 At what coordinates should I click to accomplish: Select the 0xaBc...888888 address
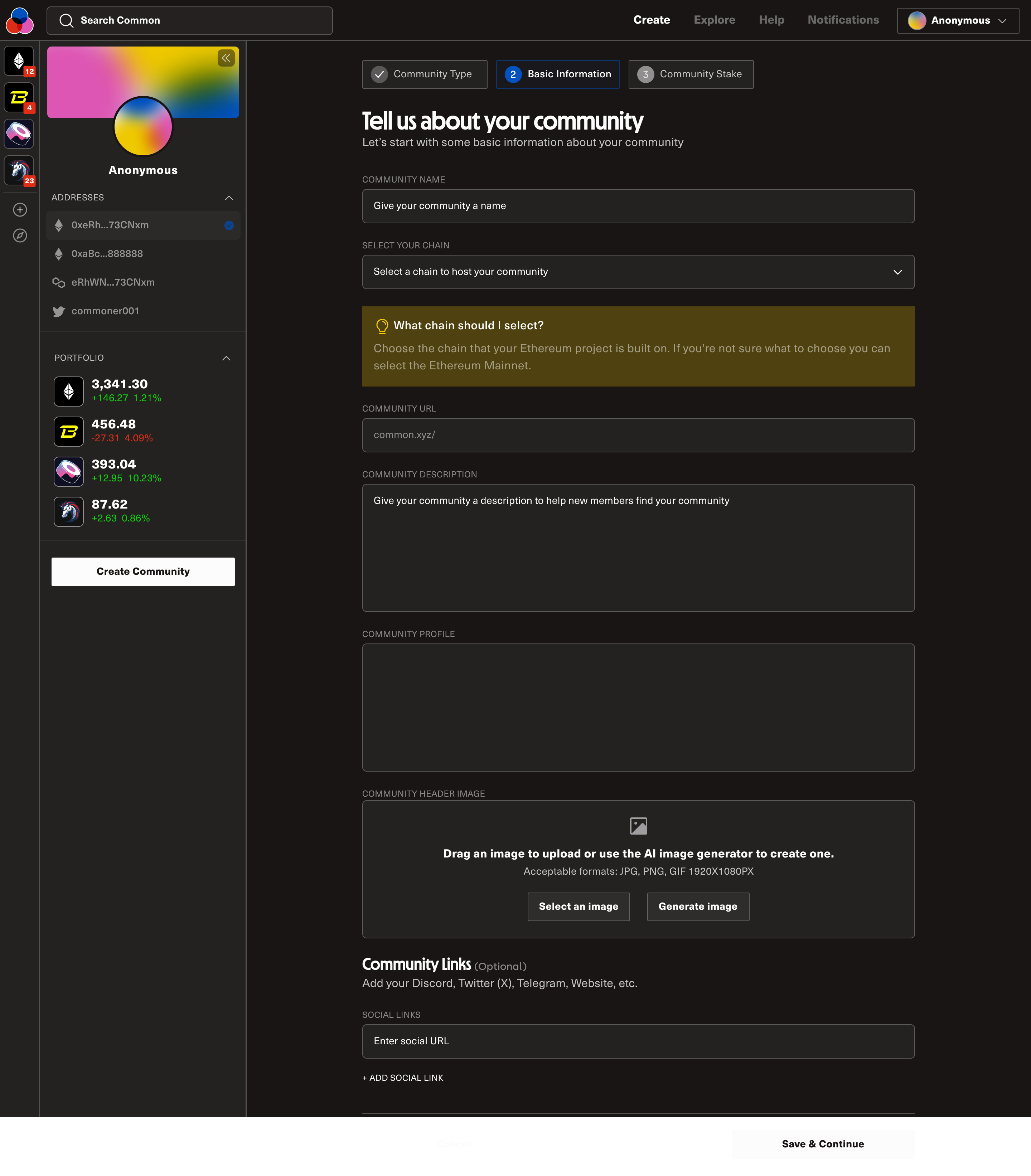107,254
